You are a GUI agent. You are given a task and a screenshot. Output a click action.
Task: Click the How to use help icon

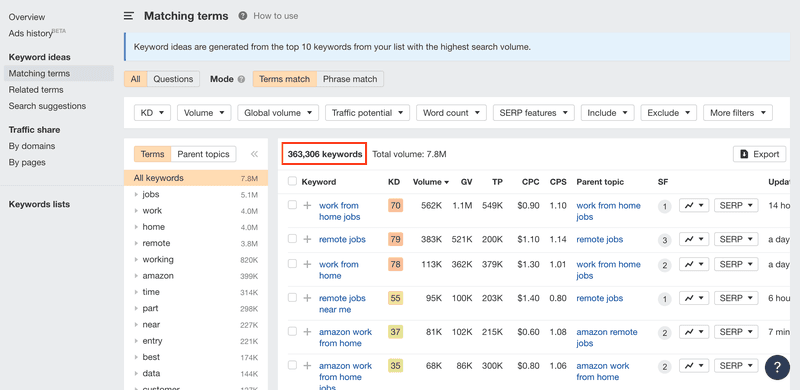click(243, 16)
